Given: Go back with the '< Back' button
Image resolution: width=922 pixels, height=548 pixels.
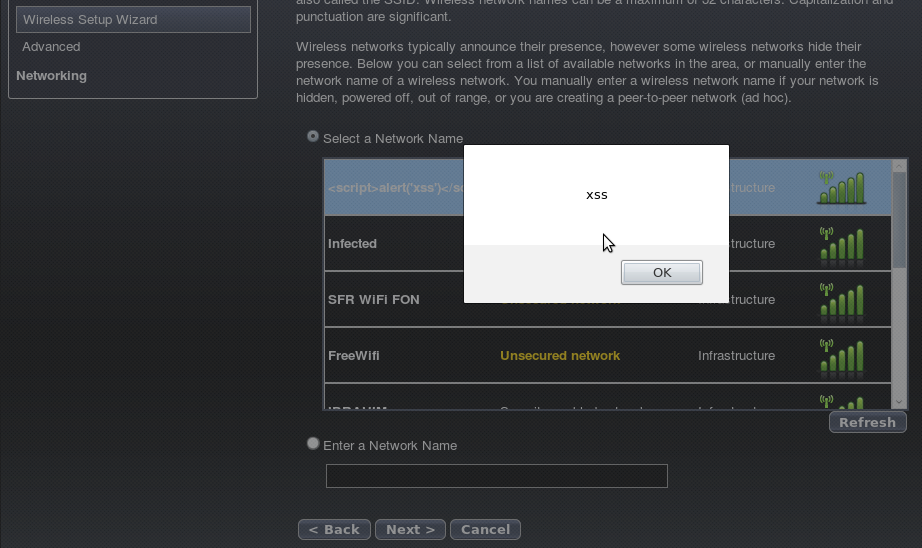Looking at the screenshot, I should tap(334, 529).
